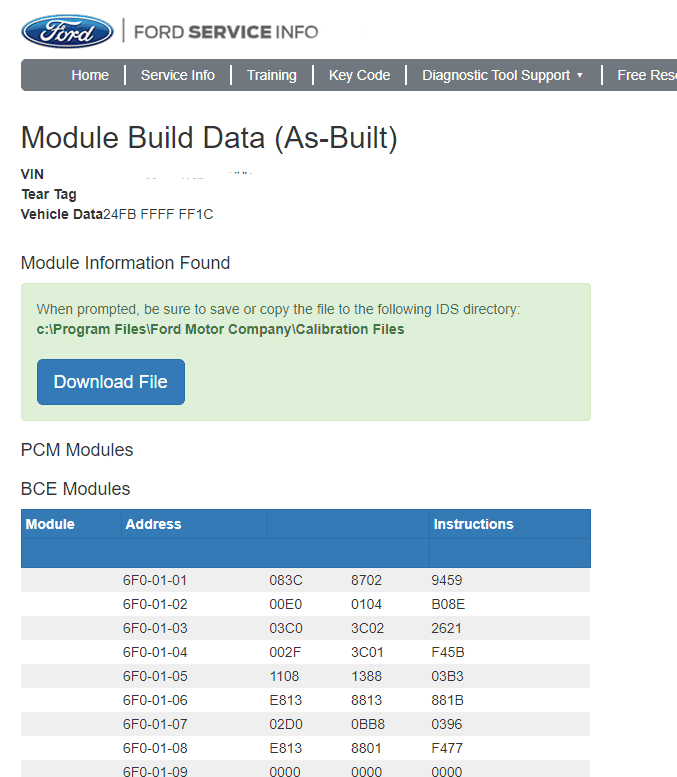
Task: Click value 002F in 6F0-01-04 row
Action: (285, 653)
